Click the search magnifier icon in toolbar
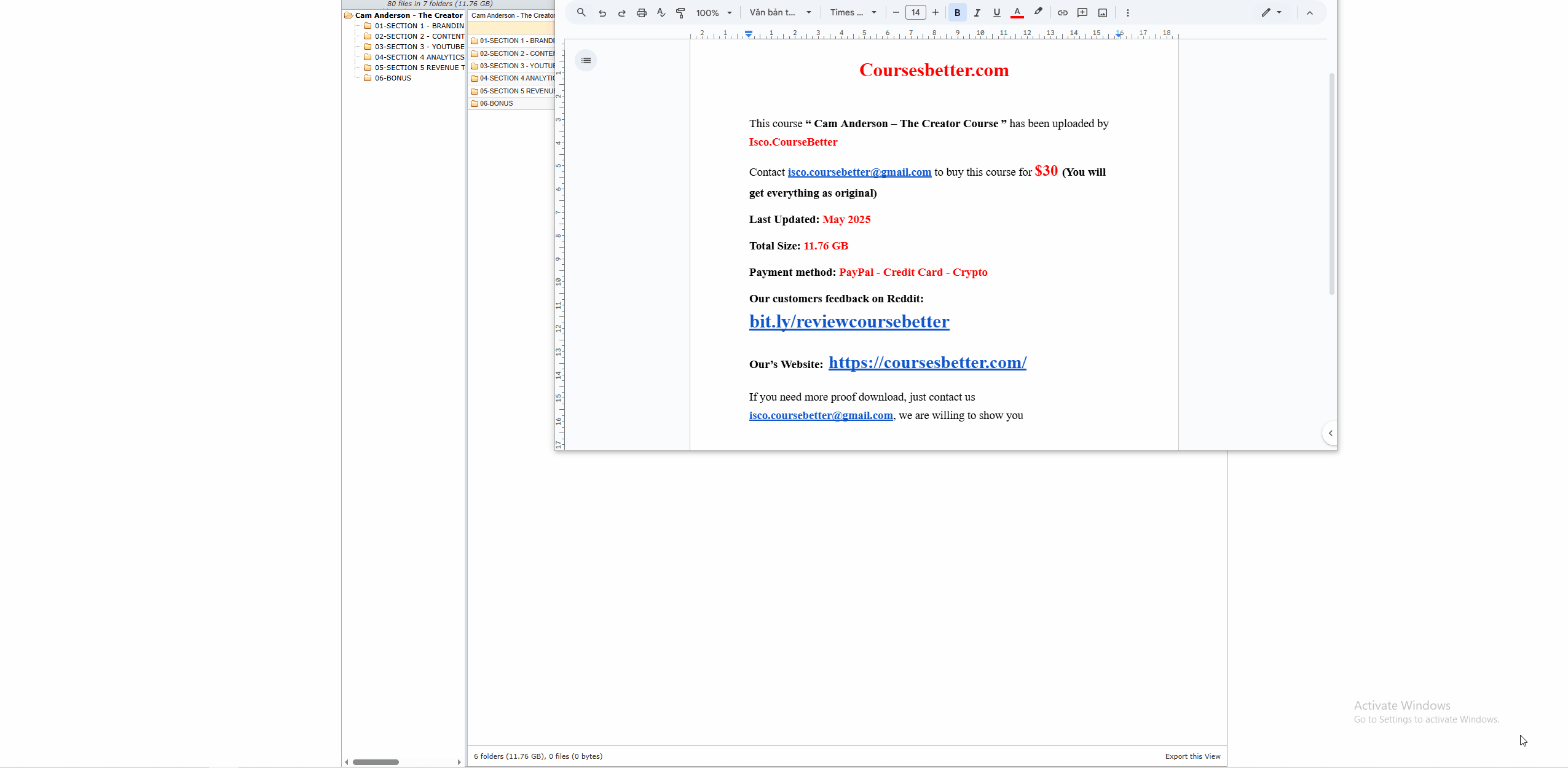Screen dimensions: 1568x768 [x=581, y=12]
